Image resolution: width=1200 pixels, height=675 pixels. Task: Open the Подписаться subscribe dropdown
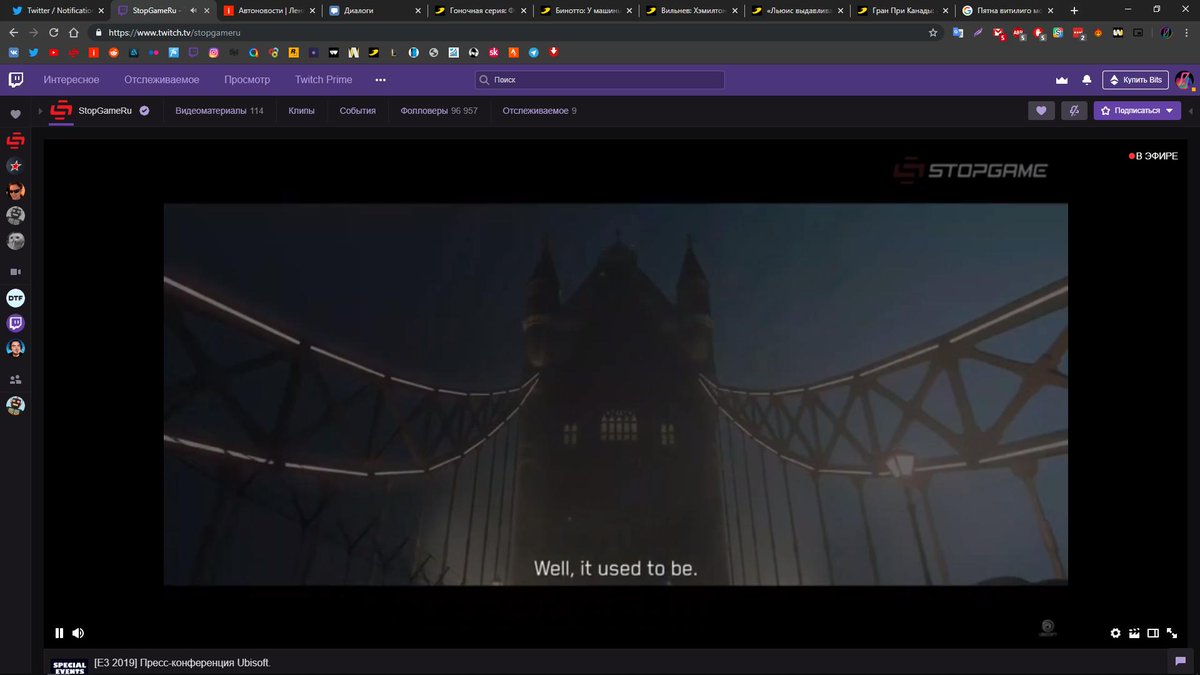tap(1137, 110)
